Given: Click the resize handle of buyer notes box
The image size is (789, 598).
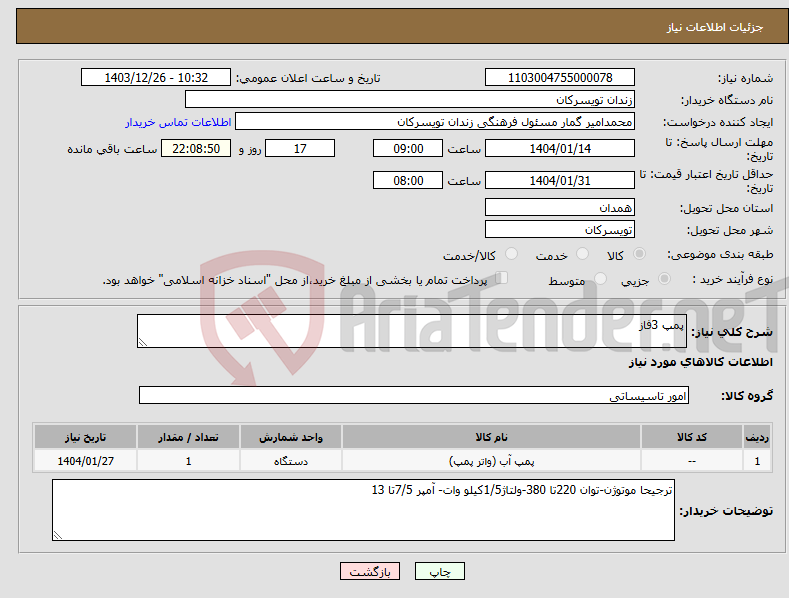Looking at the screenshot, I should [x=58, y=535].
